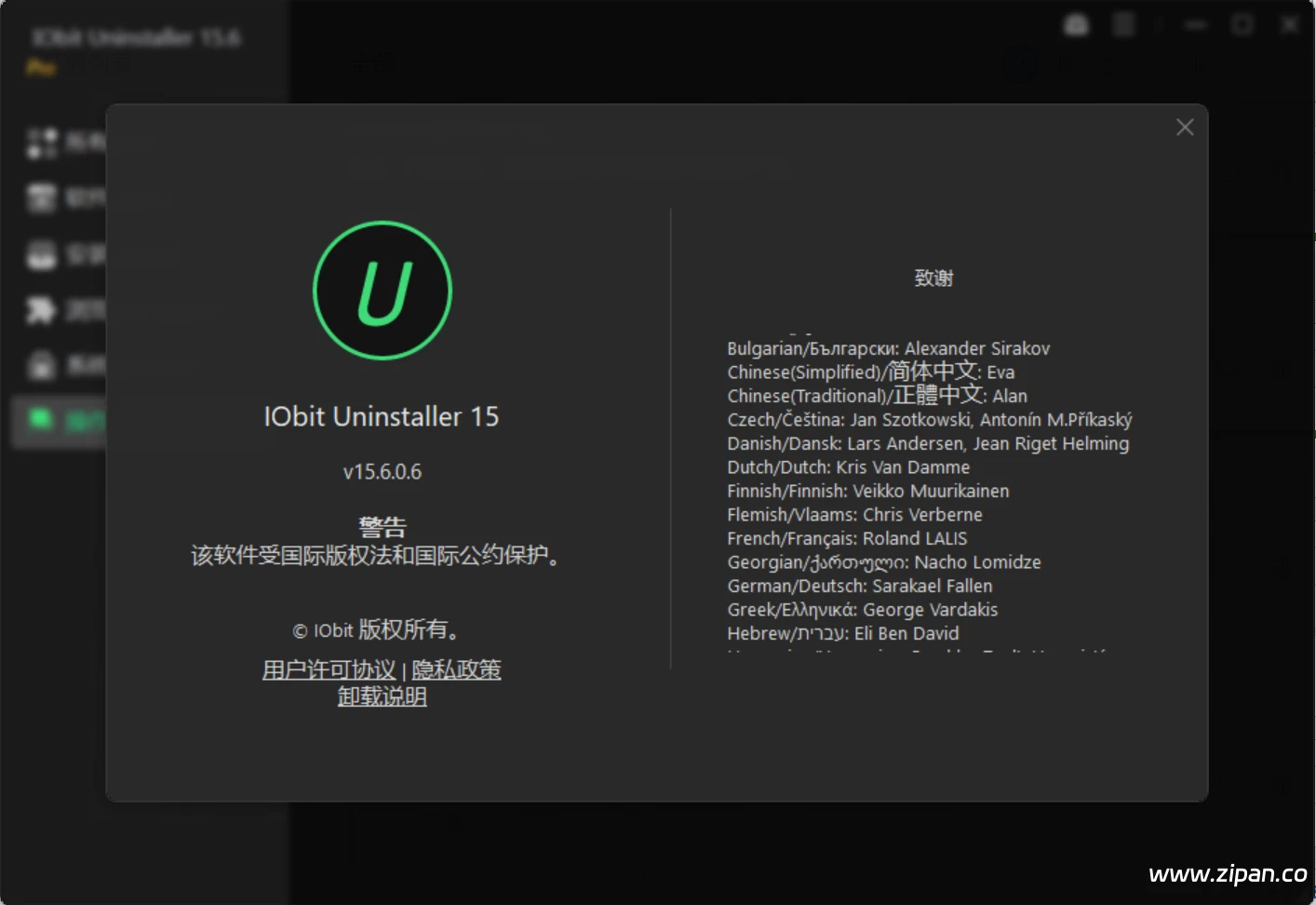Click the Danish credit line for Lars Andersen
The image size is (1316, 905).
coord(928,443)
